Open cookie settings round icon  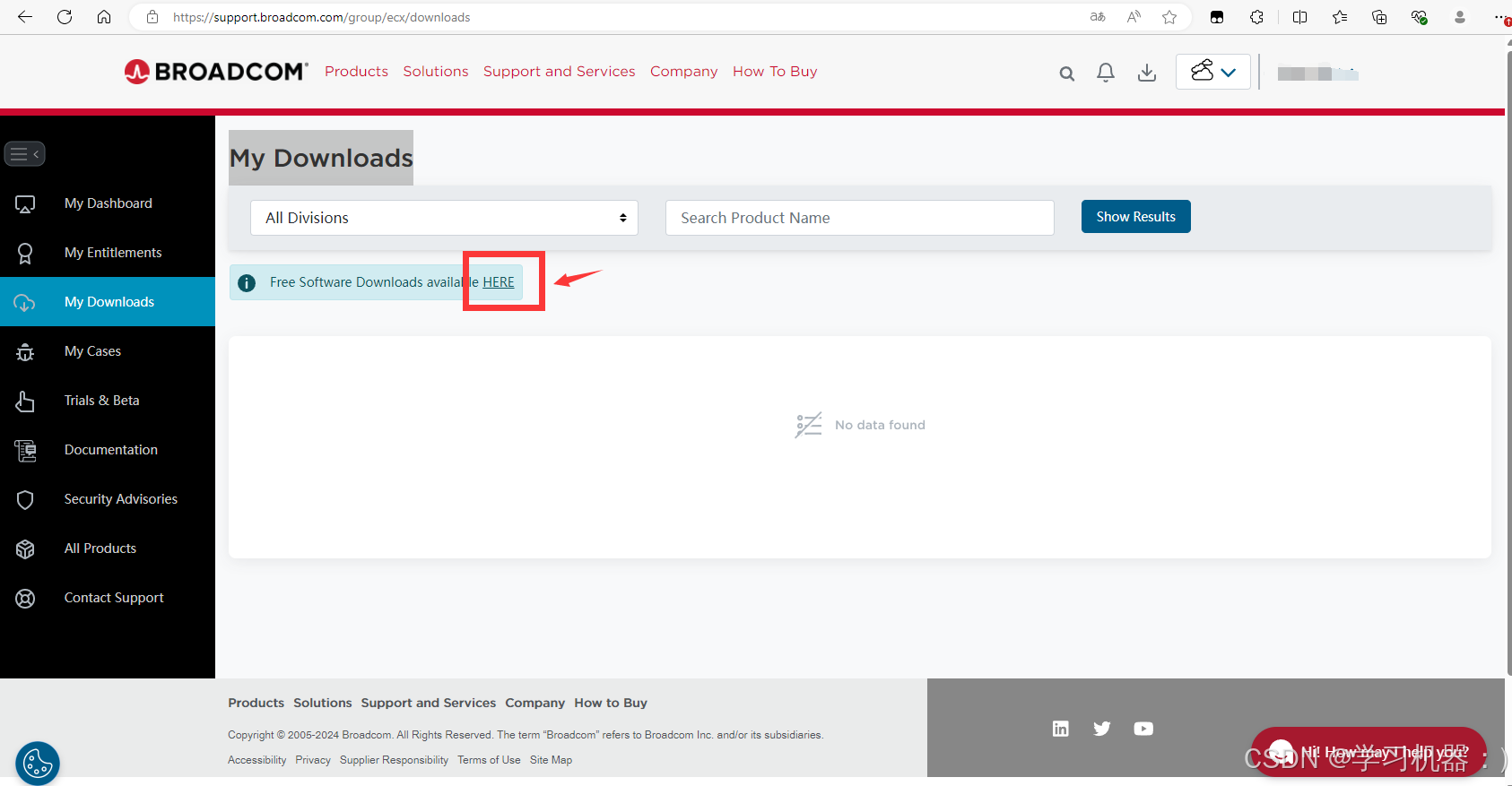tap(38, 764)
